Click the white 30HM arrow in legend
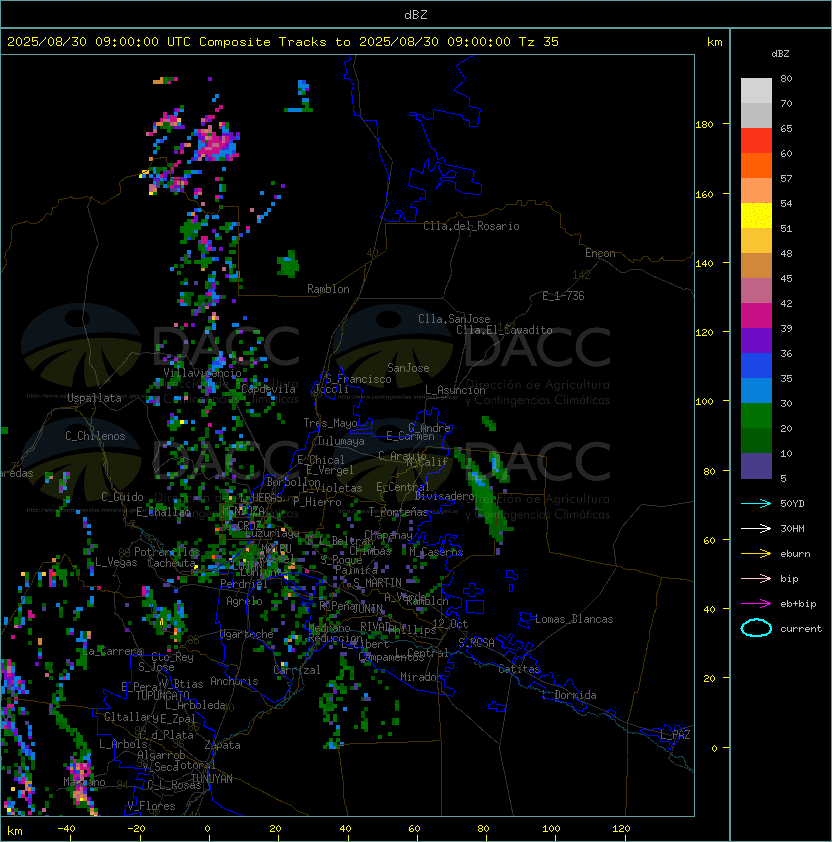The width and height of the screenshot is (832, 842). (x=756, y=528)
